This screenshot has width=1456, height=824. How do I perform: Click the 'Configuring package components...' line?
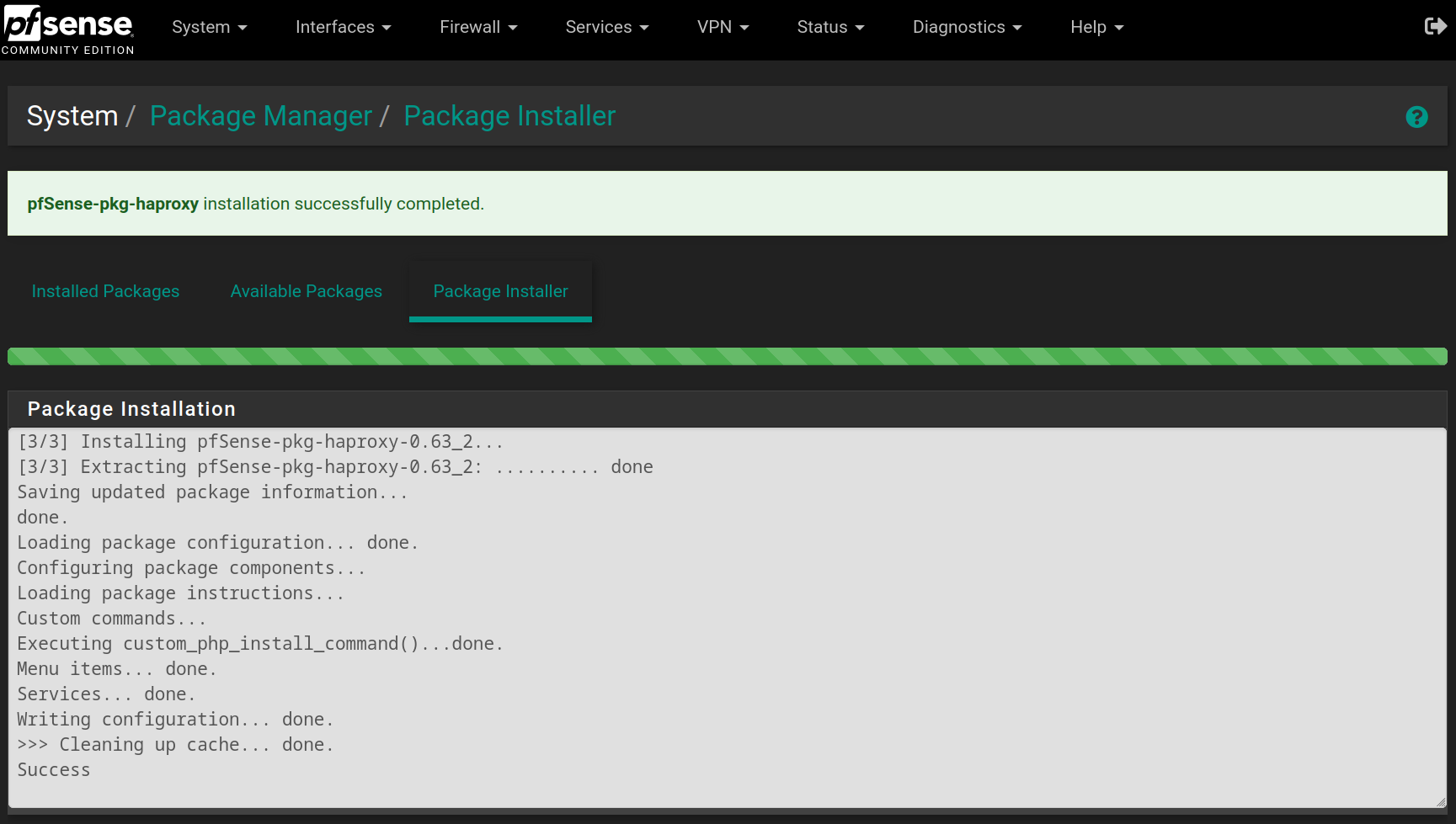pyautogui.click(x=191, y=568)
